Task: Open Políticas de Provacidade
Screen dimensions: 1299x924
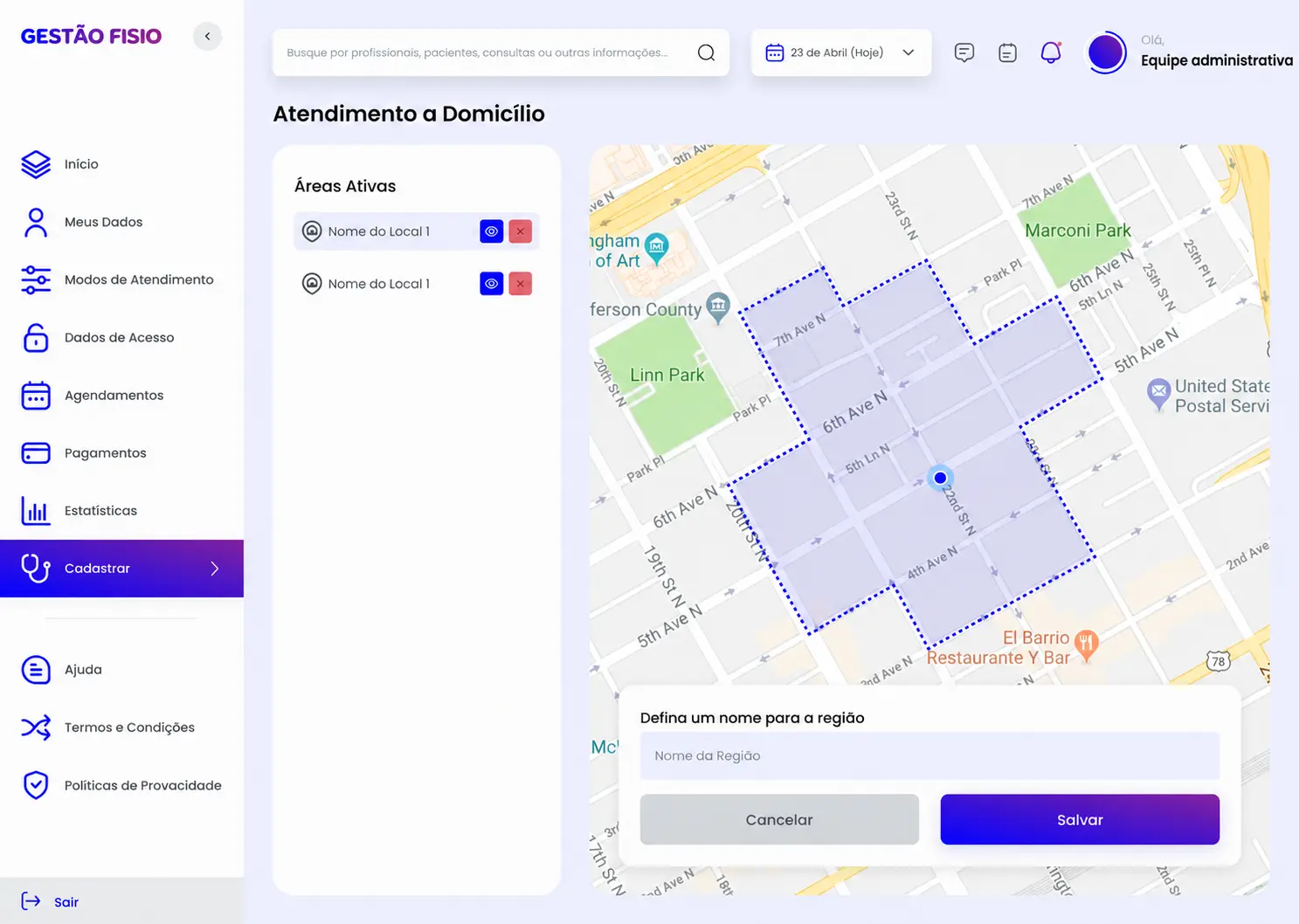Action: 143,785
